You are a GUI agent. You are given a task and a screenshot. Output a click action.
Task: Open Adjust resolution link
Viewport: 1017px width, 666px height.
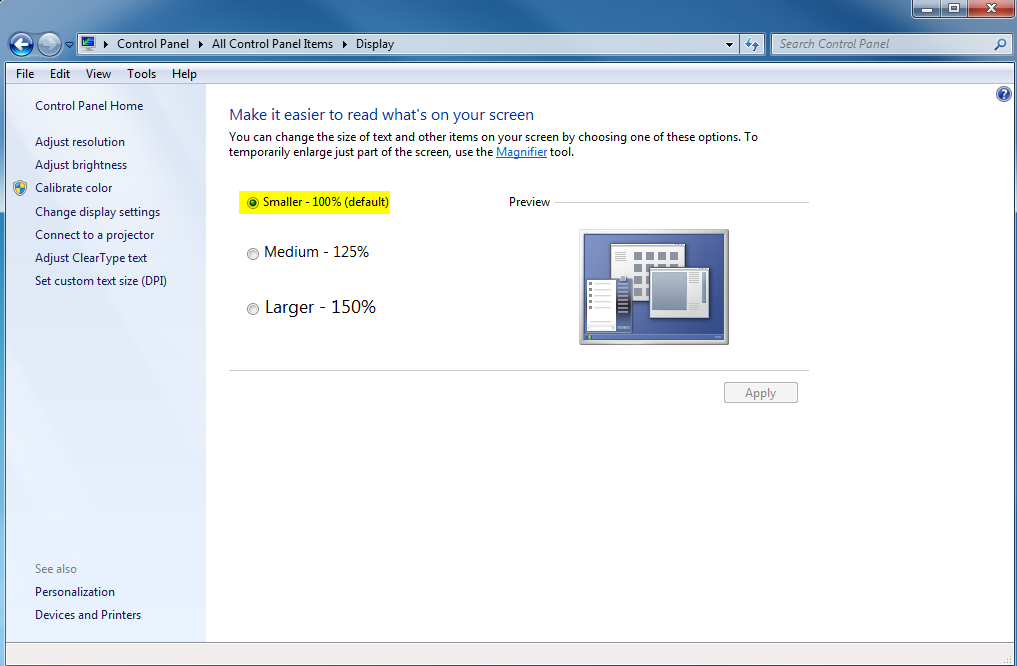coord(80,142)
